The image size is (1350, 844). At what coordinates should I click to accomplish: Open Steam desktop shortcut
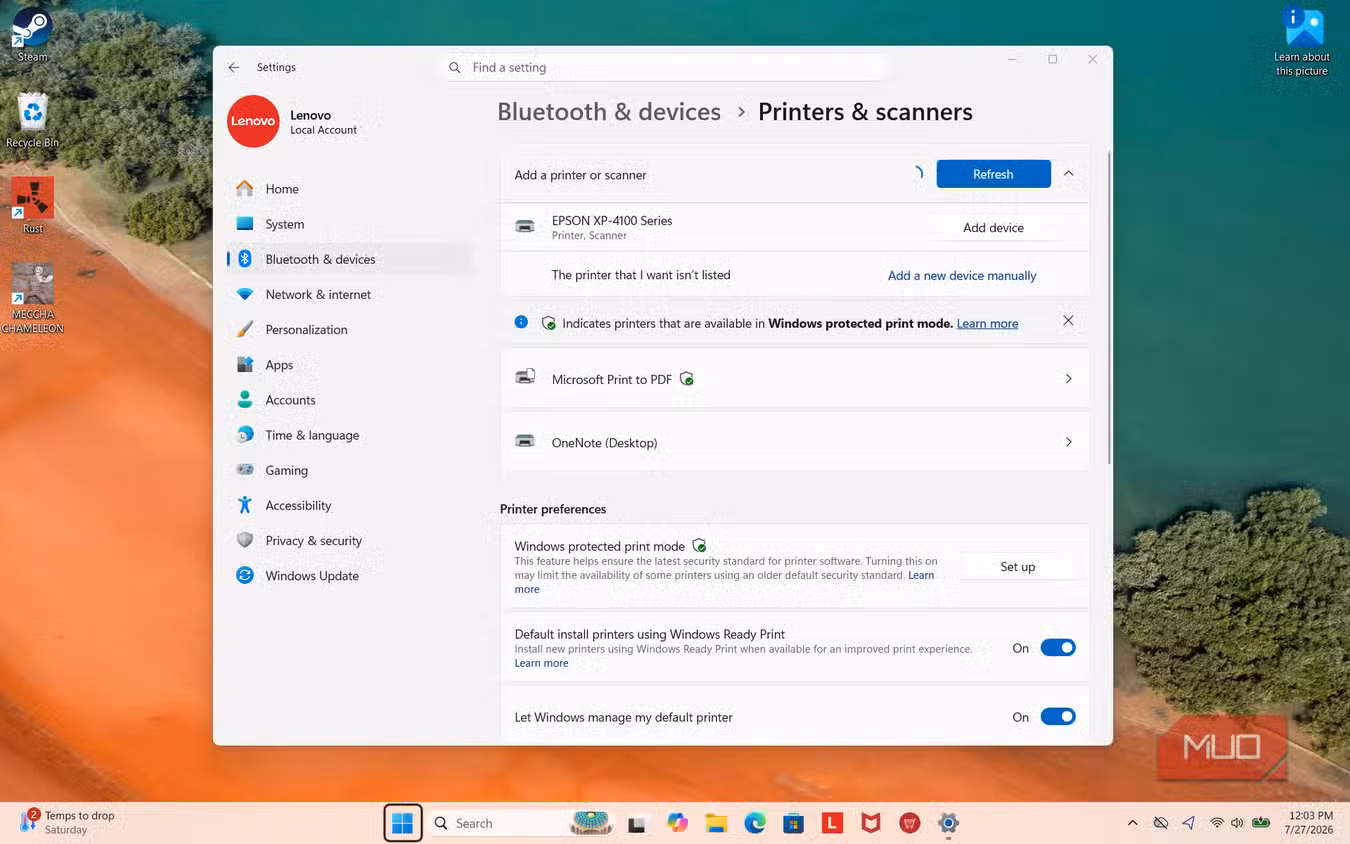[x=32, y=36]
